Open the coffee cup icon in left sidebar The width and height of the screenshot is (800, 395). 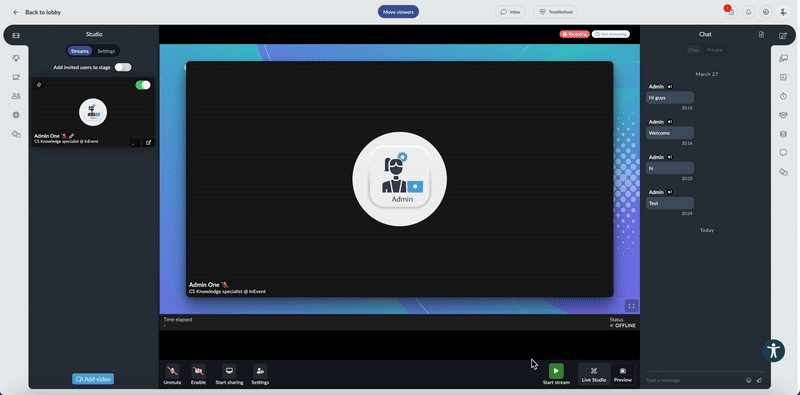coord(16,77)
